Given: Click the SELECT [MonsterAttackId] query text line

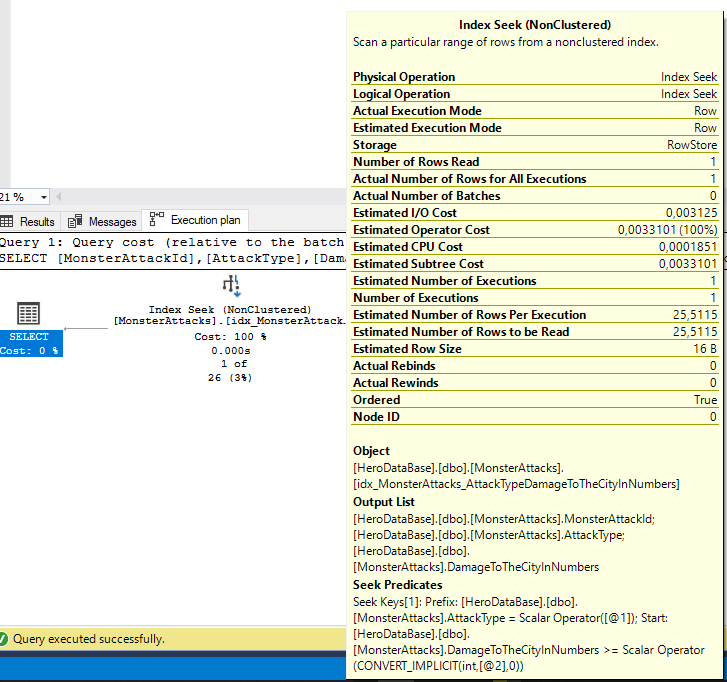Looking at the screenshot, I should click(172, 259).
